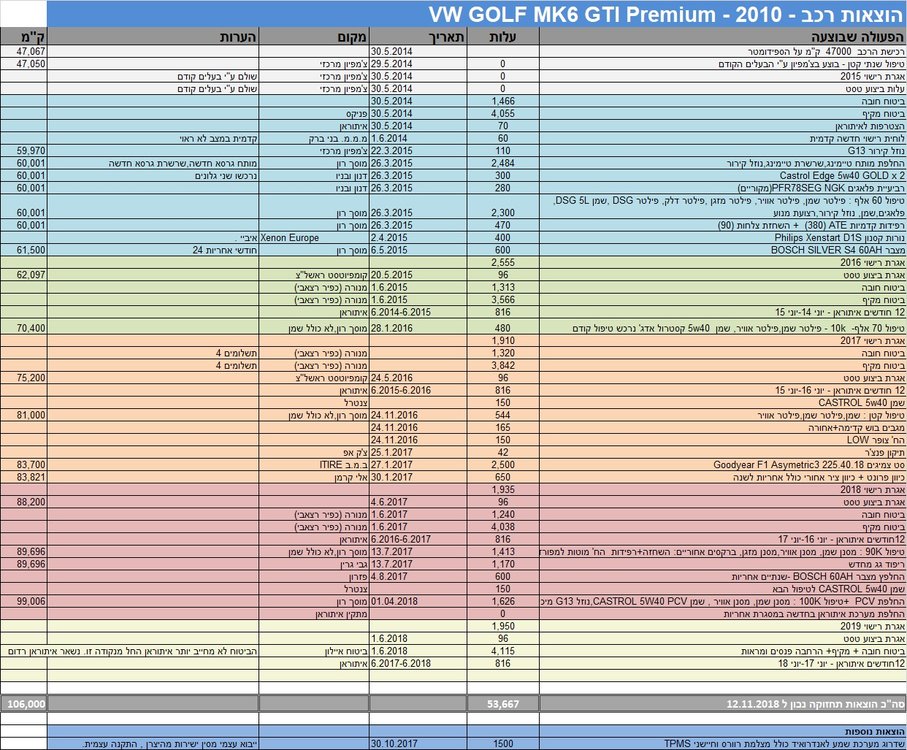Select the odometer cell "88,200"
907x750 pixels.
[x=23, y=502]
